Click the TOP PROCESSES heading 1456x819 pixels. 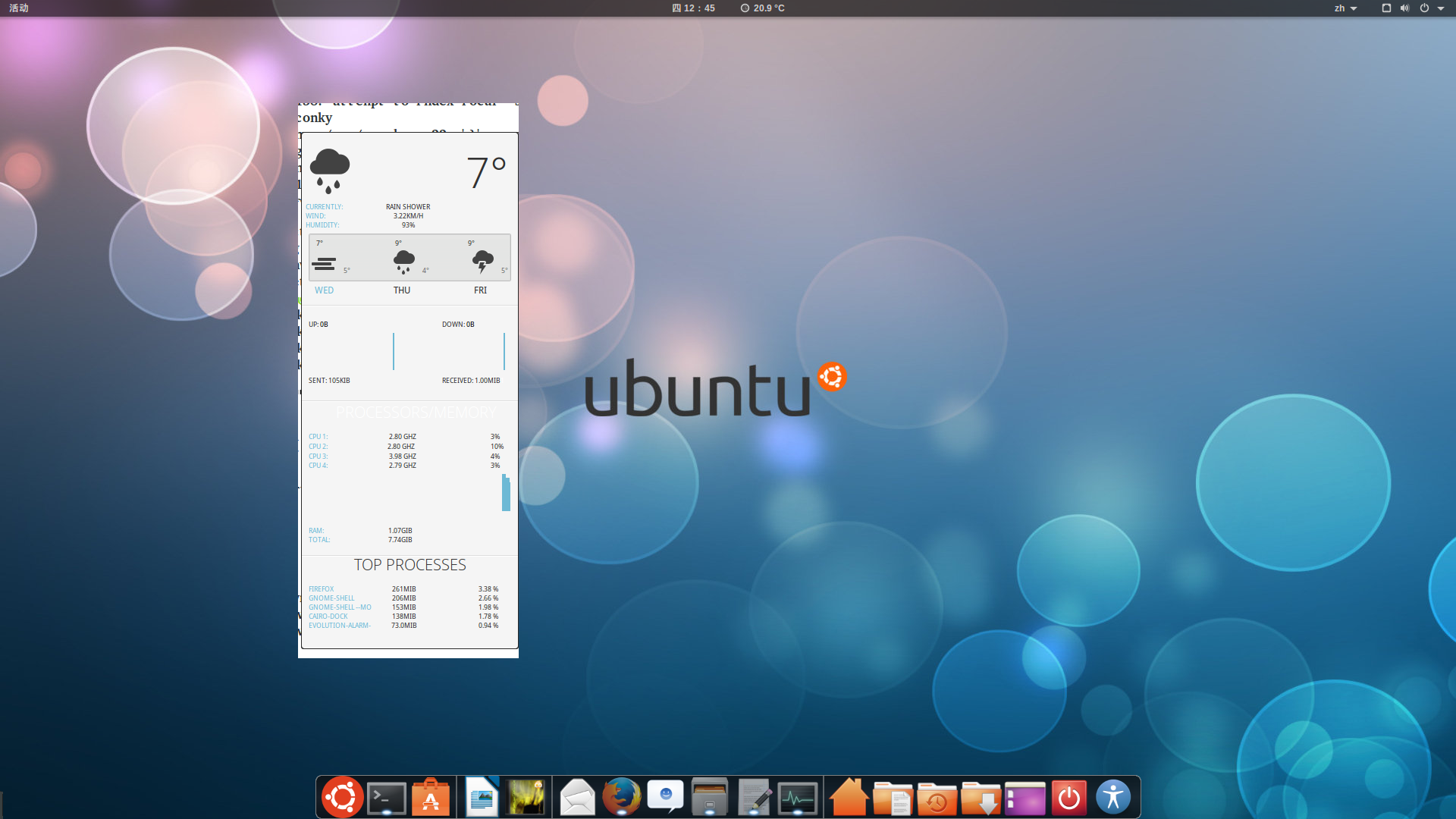(409, 565)
